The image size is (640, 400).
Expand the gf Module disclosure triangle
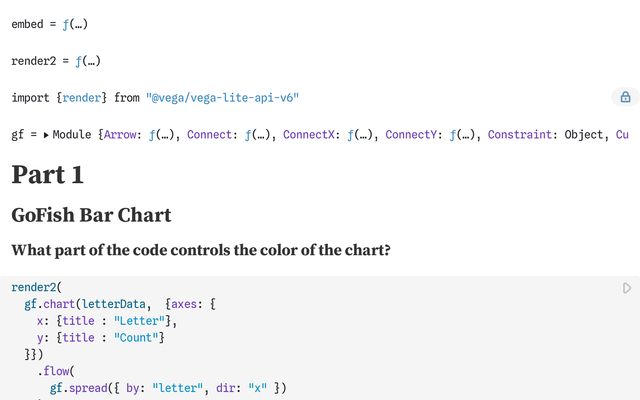[46, 135]
